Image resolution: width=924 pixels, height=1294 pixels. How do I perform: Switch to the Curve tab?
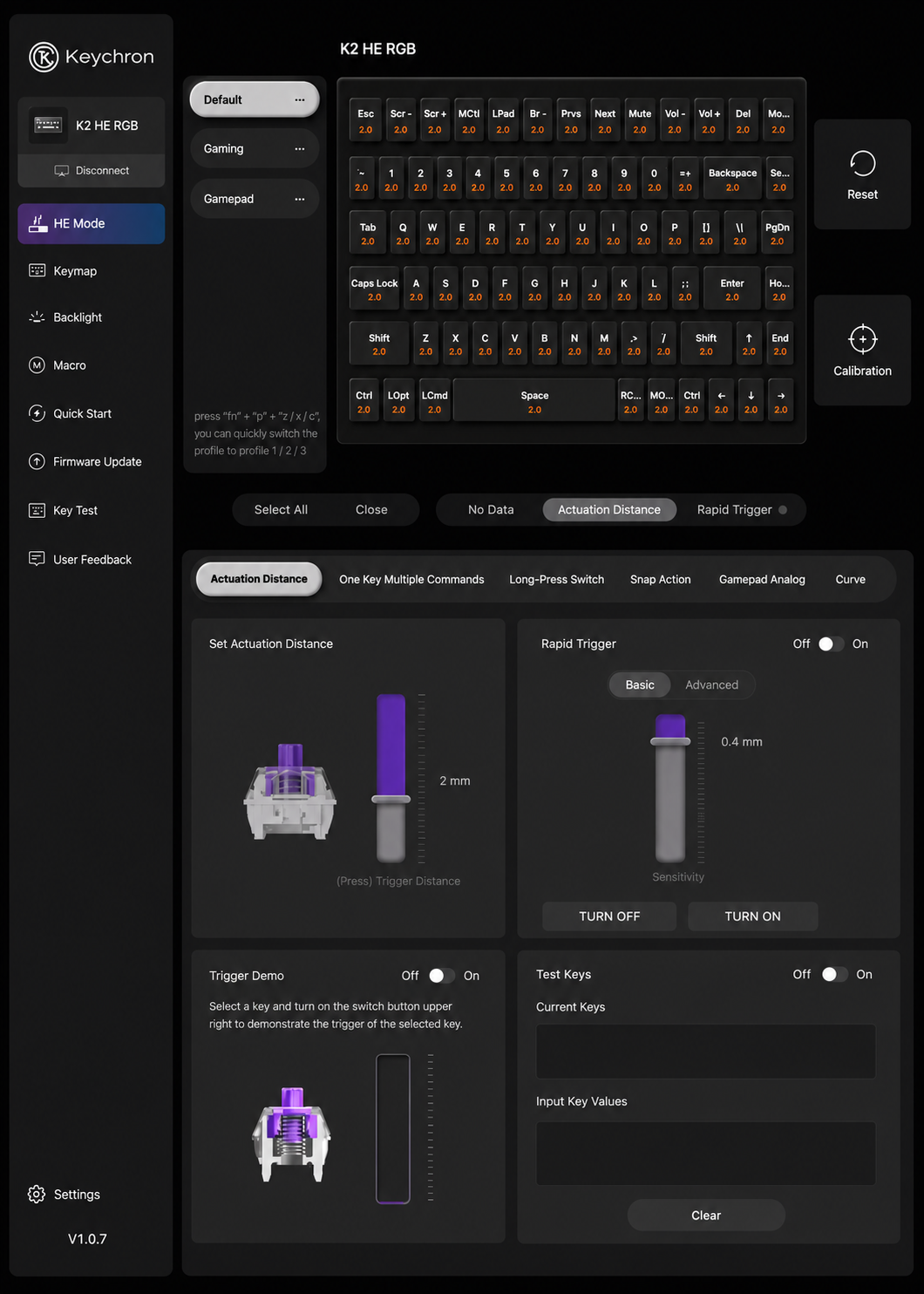[x=851, y=579]
